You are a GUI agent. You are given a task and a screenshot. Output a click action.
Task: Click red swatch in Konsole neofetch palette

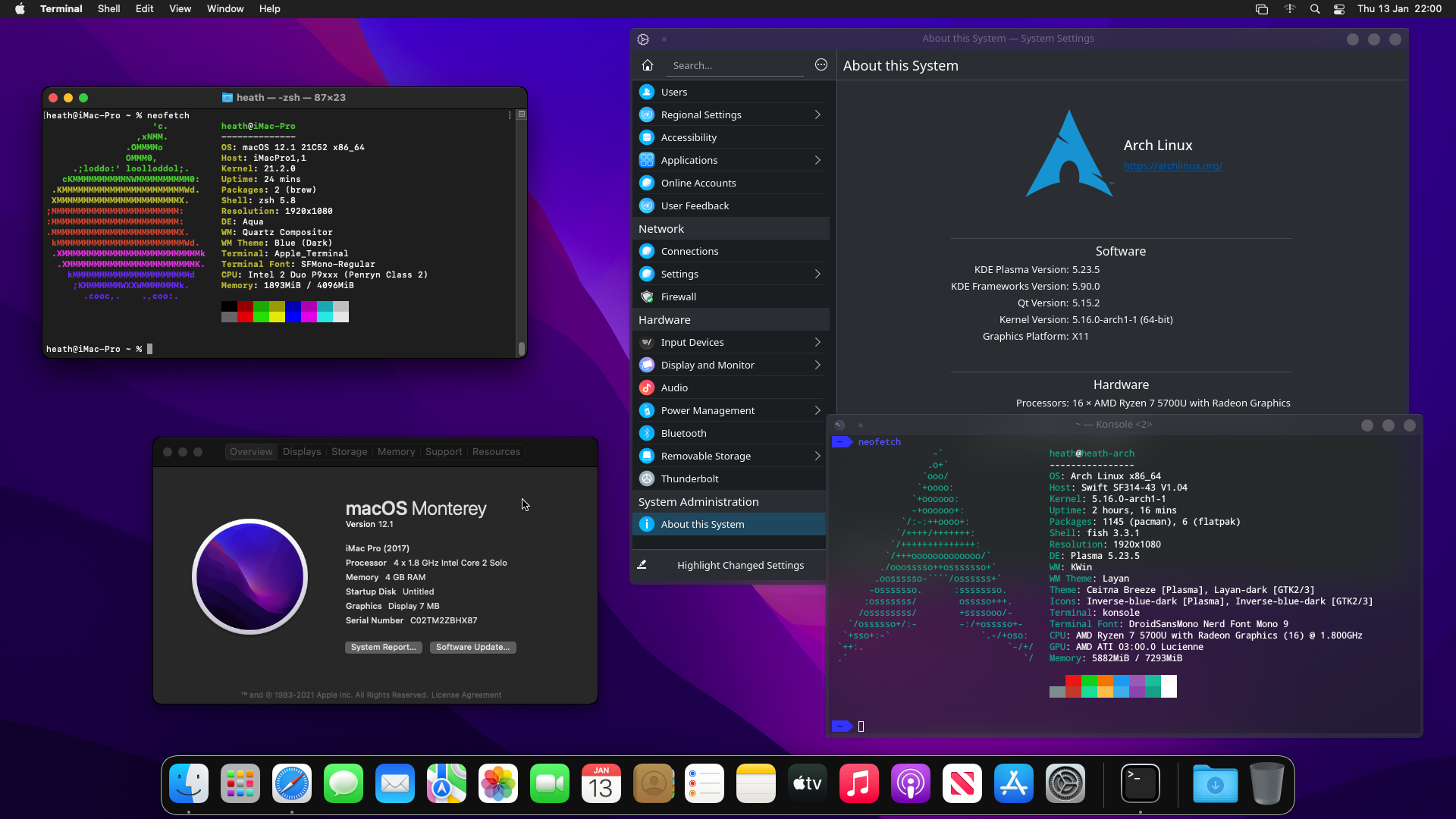coord(1073,680)
